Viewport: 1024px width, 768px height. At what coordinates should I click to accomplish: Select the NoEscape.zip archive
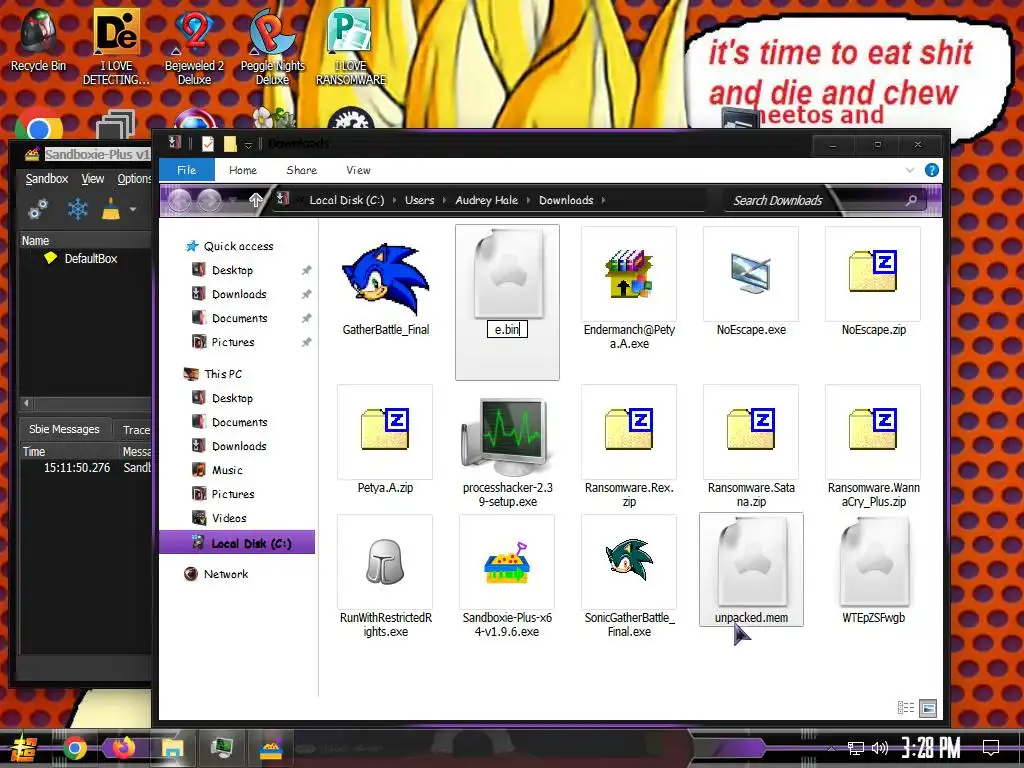[x=873, y=282]
